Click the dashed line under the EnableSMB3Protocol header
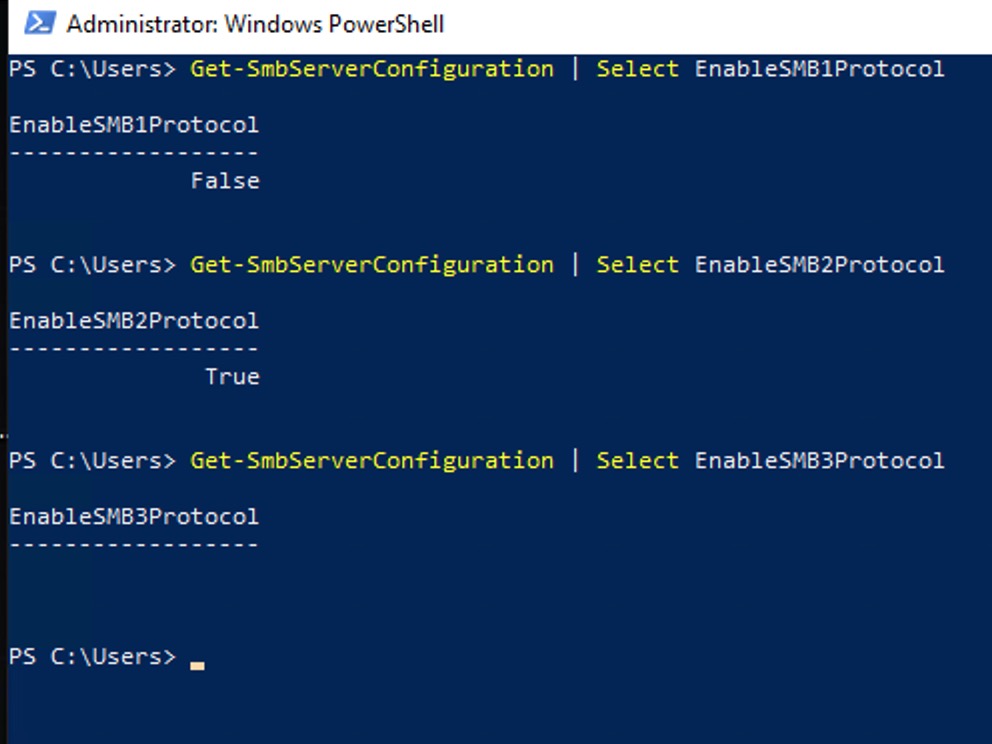This screenshot has height=744, width=992. tap(134, 545)
